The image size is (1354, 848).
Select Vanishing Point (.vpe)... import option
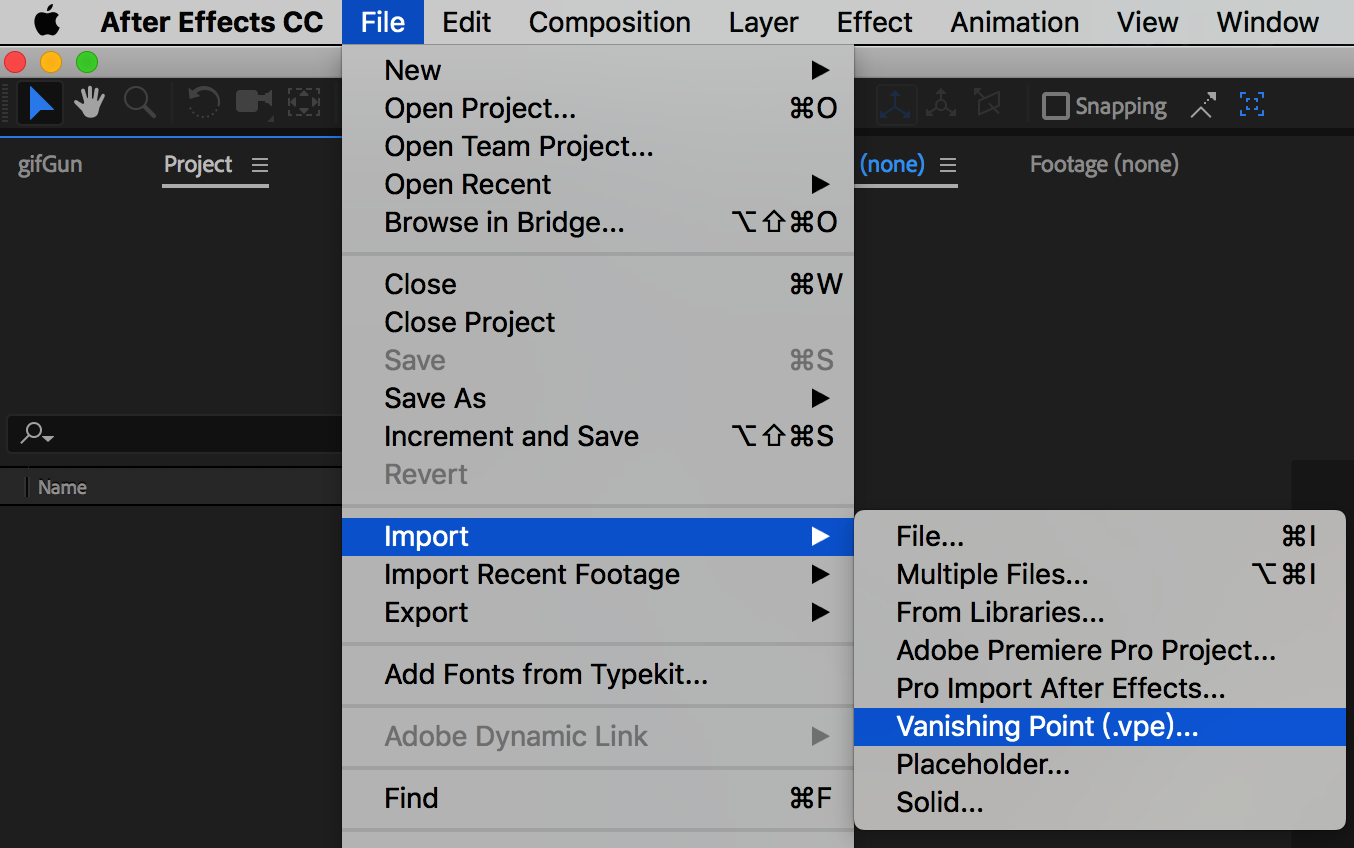pyautogui.click(x=1100, y=726)
